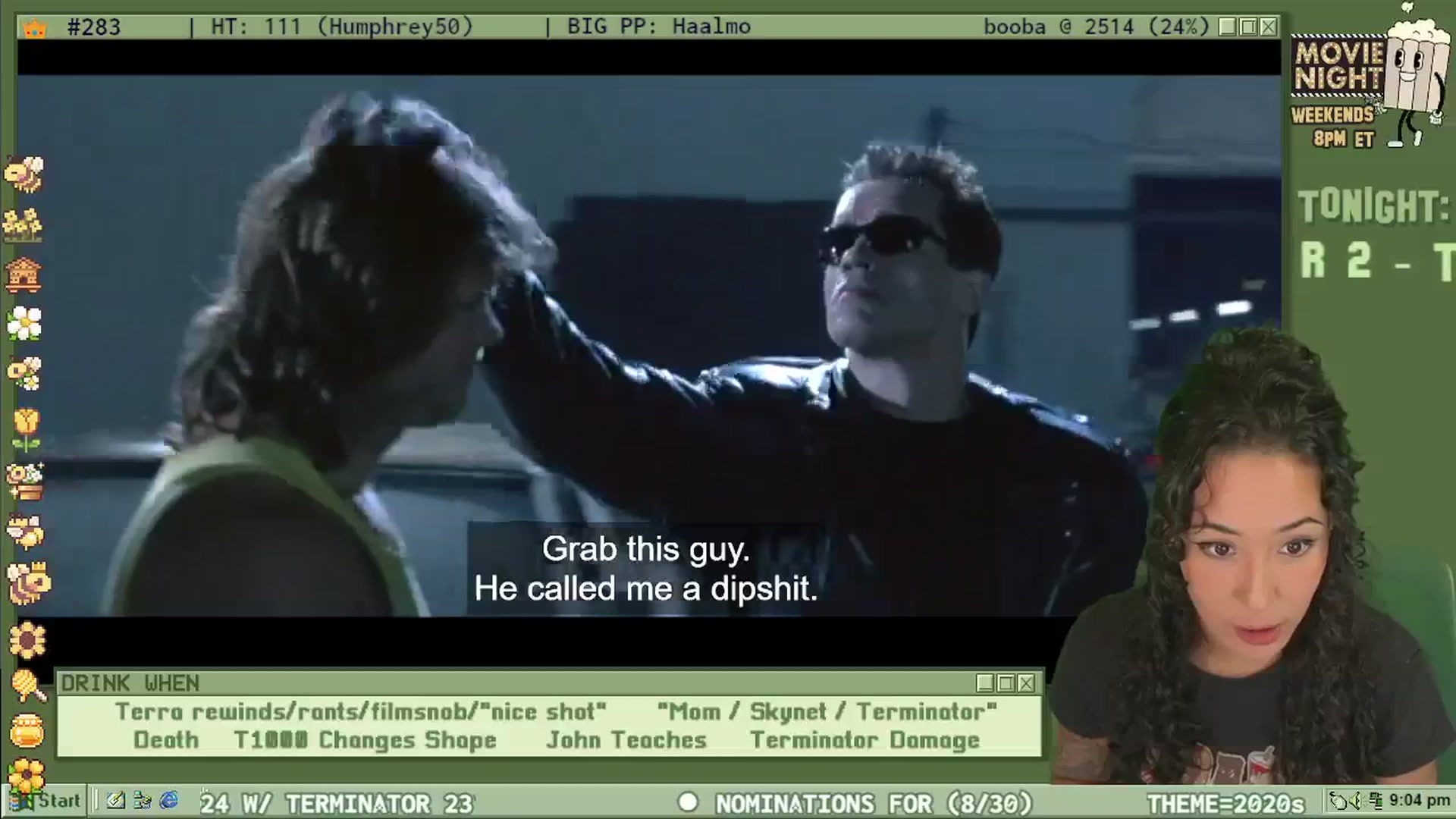This screenshot has width=1456, height=819.
Task: Close the movie player window
Action: point(1269,27)
